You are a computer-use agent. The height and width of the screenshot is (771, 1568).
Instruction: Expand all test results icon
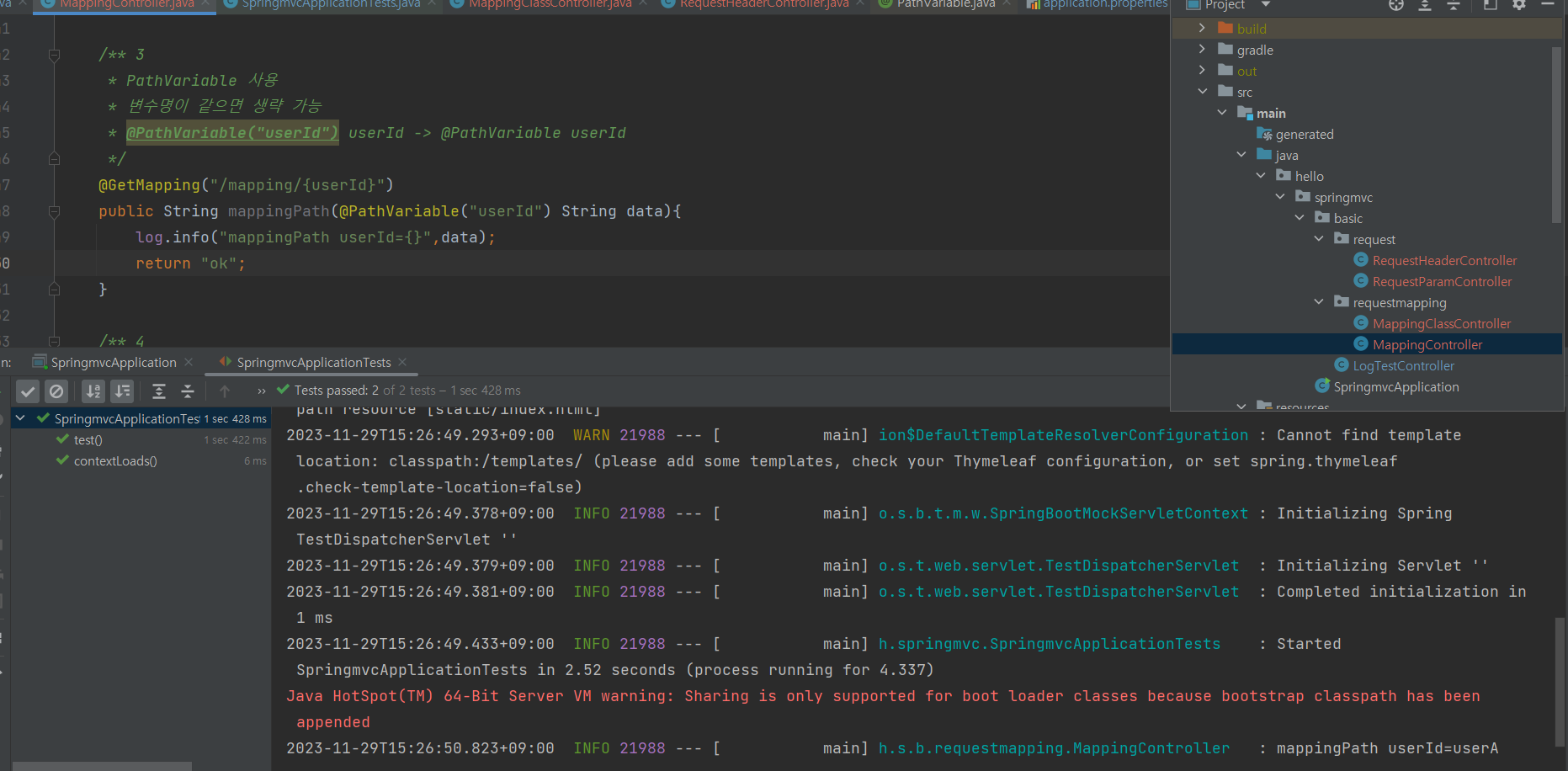click(x=159, y=391)
